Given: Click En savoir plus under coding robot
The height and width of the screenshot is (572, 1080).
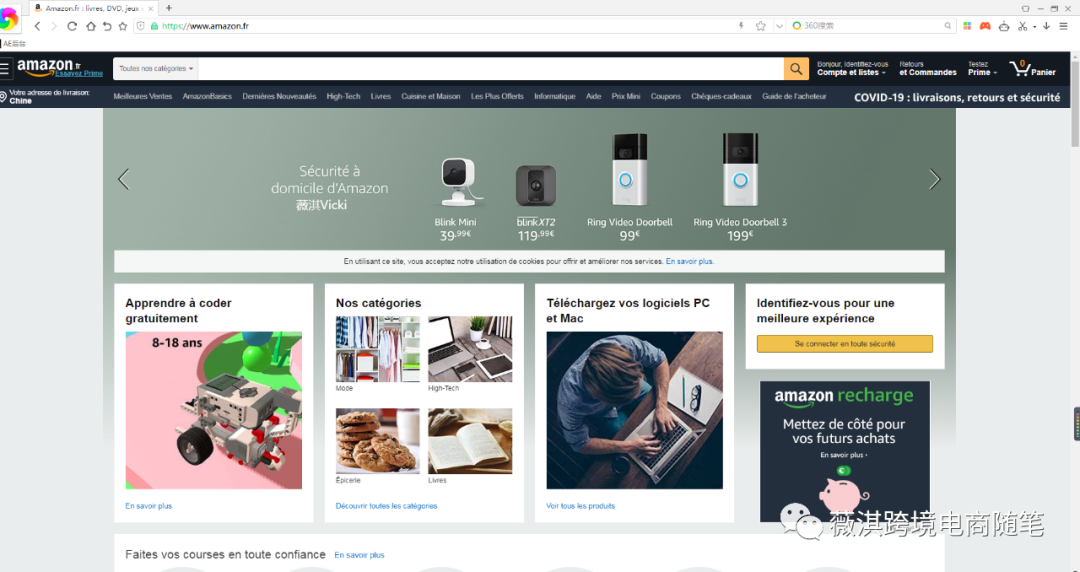Looking at the screenshot, I should (x=149, y=506).
